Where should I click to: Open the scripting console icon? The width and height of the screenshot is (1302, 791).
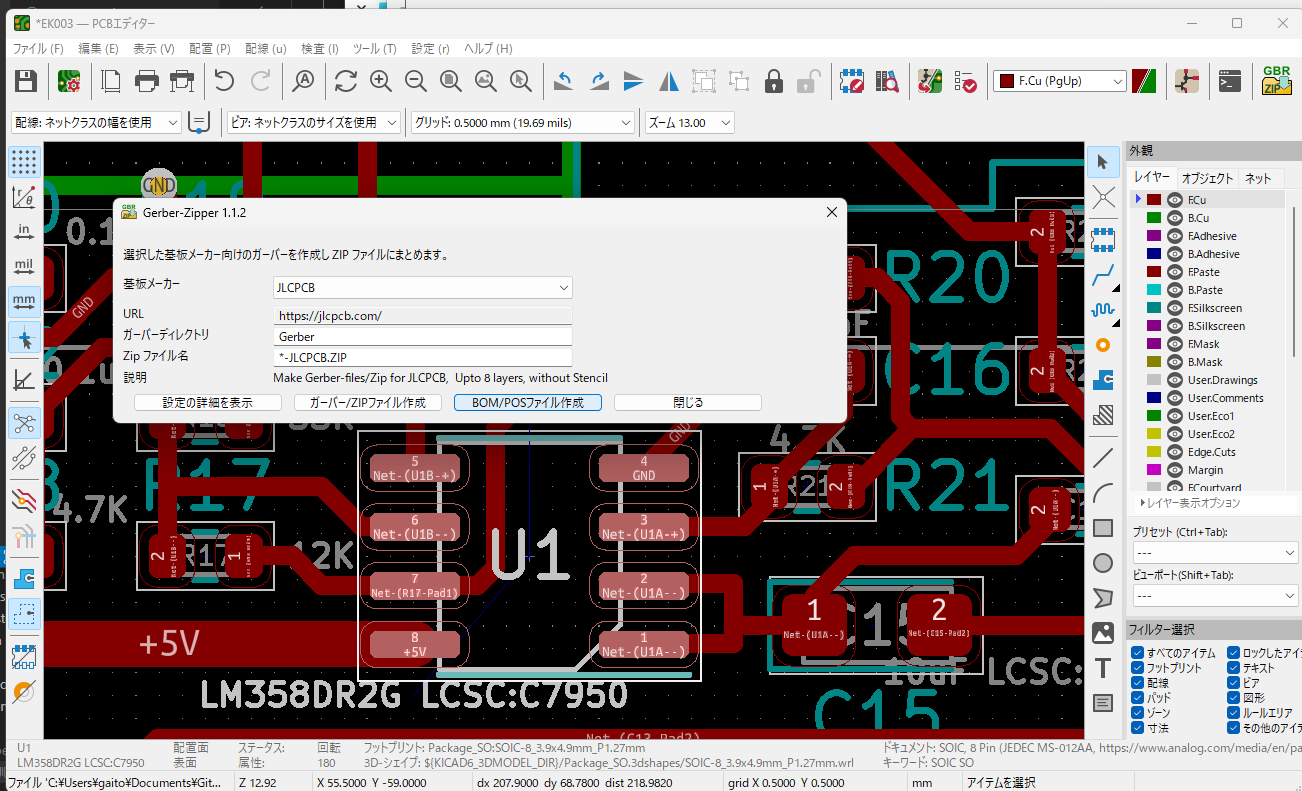1229,81
